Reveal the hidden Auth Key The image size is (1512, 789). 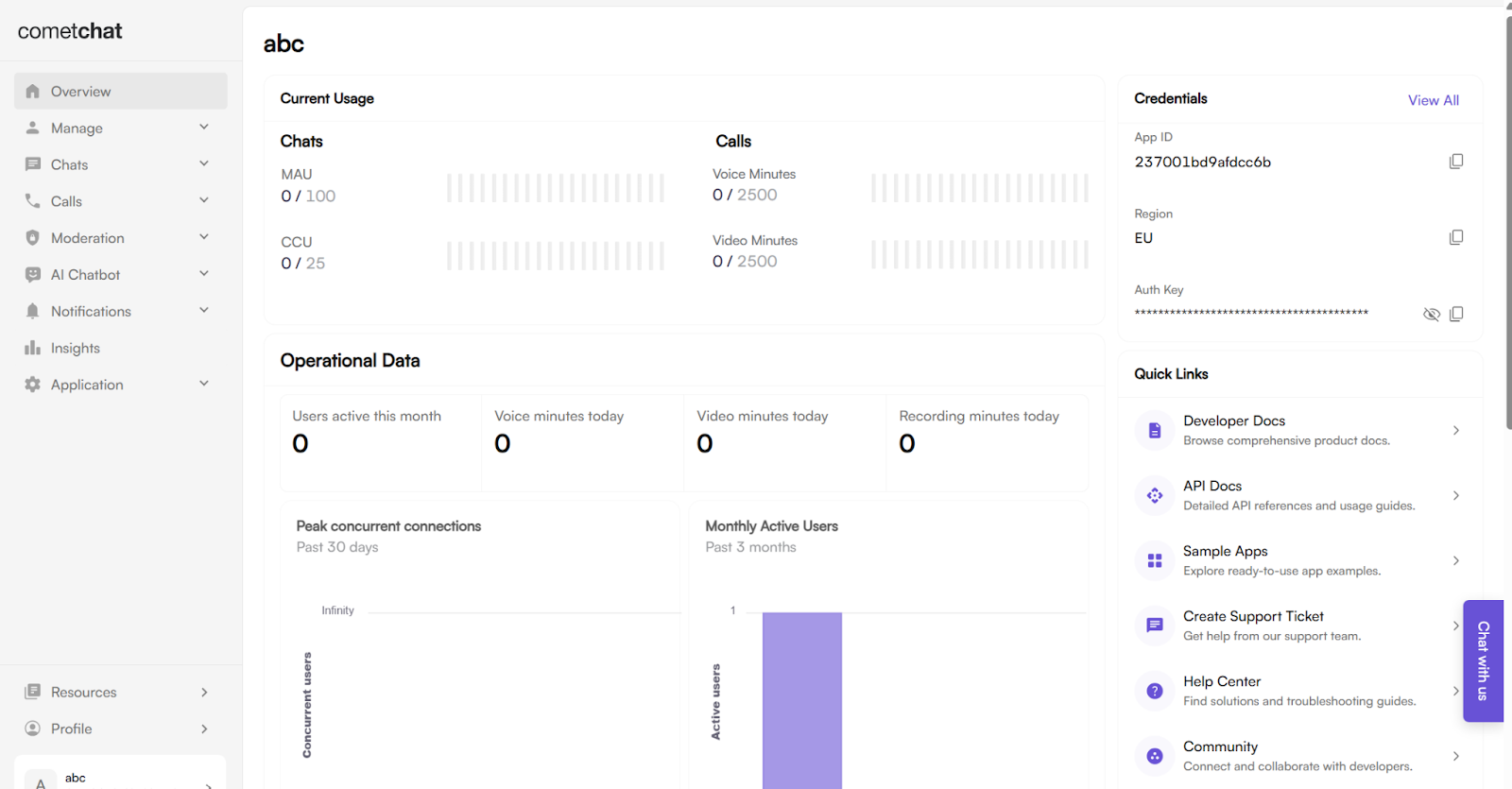[x=1432, y=314]
